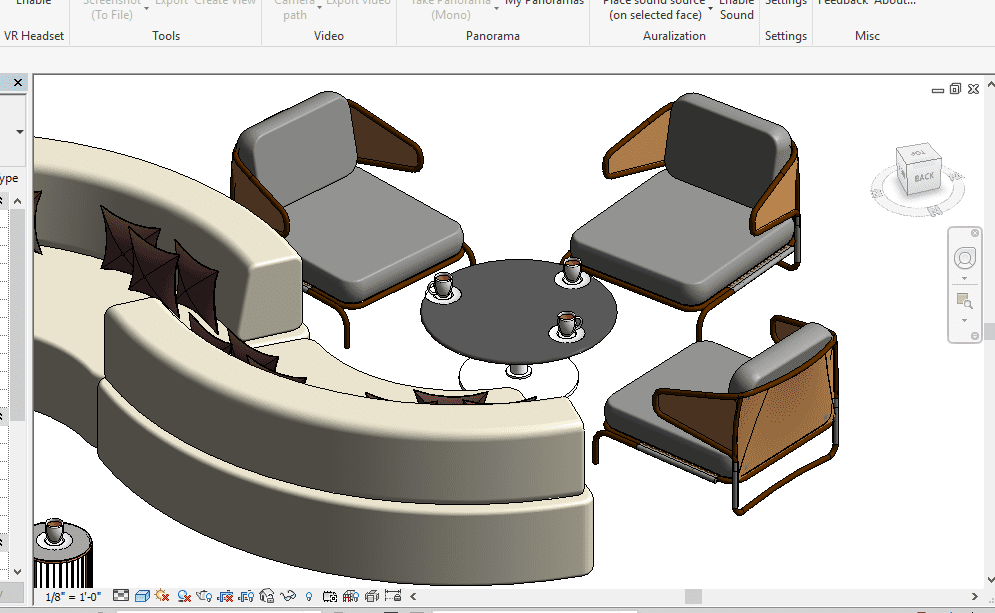Expand dropdown arrow under the navigation wheel

[965, 279]
